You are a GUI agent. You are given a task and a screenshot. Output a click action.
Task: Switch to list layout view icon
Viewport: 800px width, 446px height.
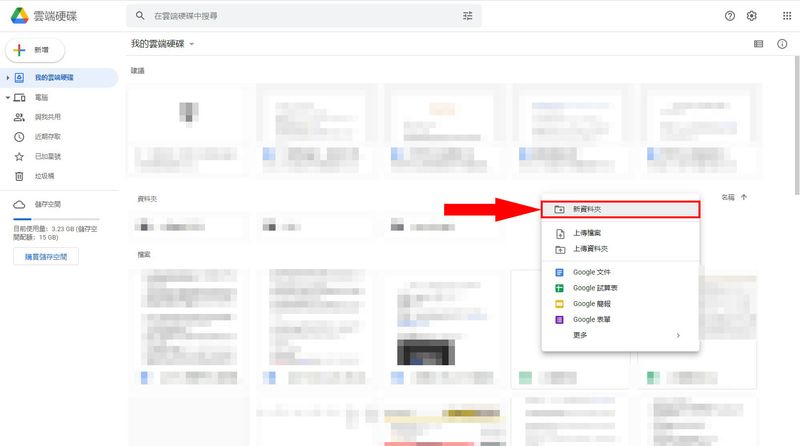[758, 44]
